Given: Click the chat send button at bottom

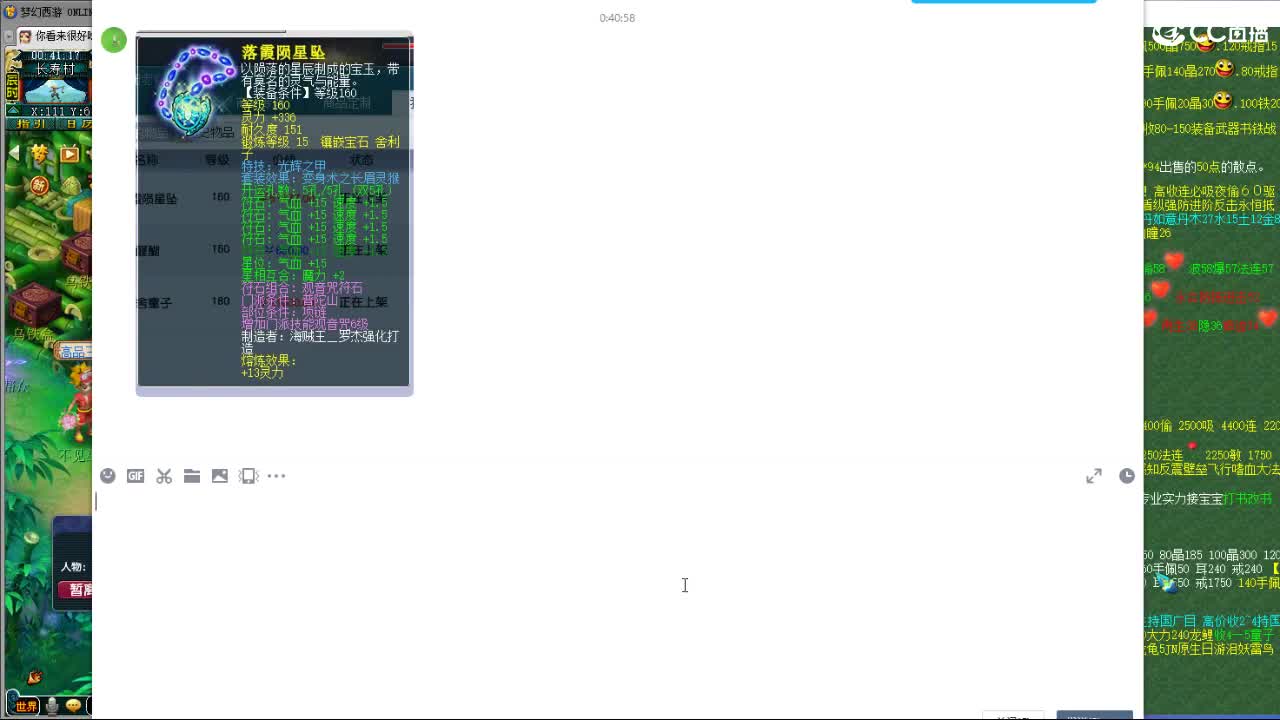Looking at the screenshot, I should (x=1095, y=716).
